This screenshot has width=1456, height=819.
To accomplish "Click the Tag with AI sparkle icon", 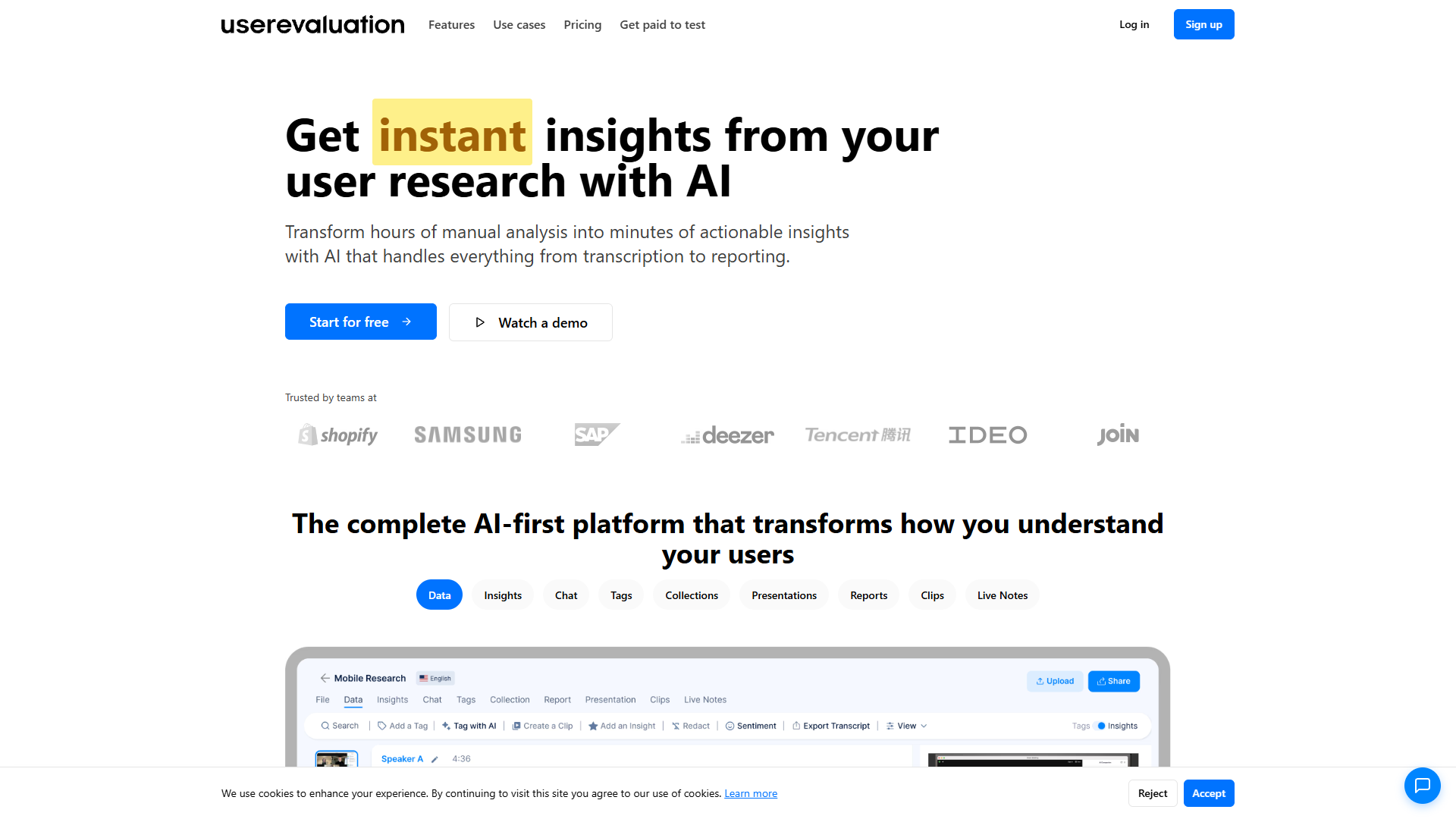I will pos(447,726).
